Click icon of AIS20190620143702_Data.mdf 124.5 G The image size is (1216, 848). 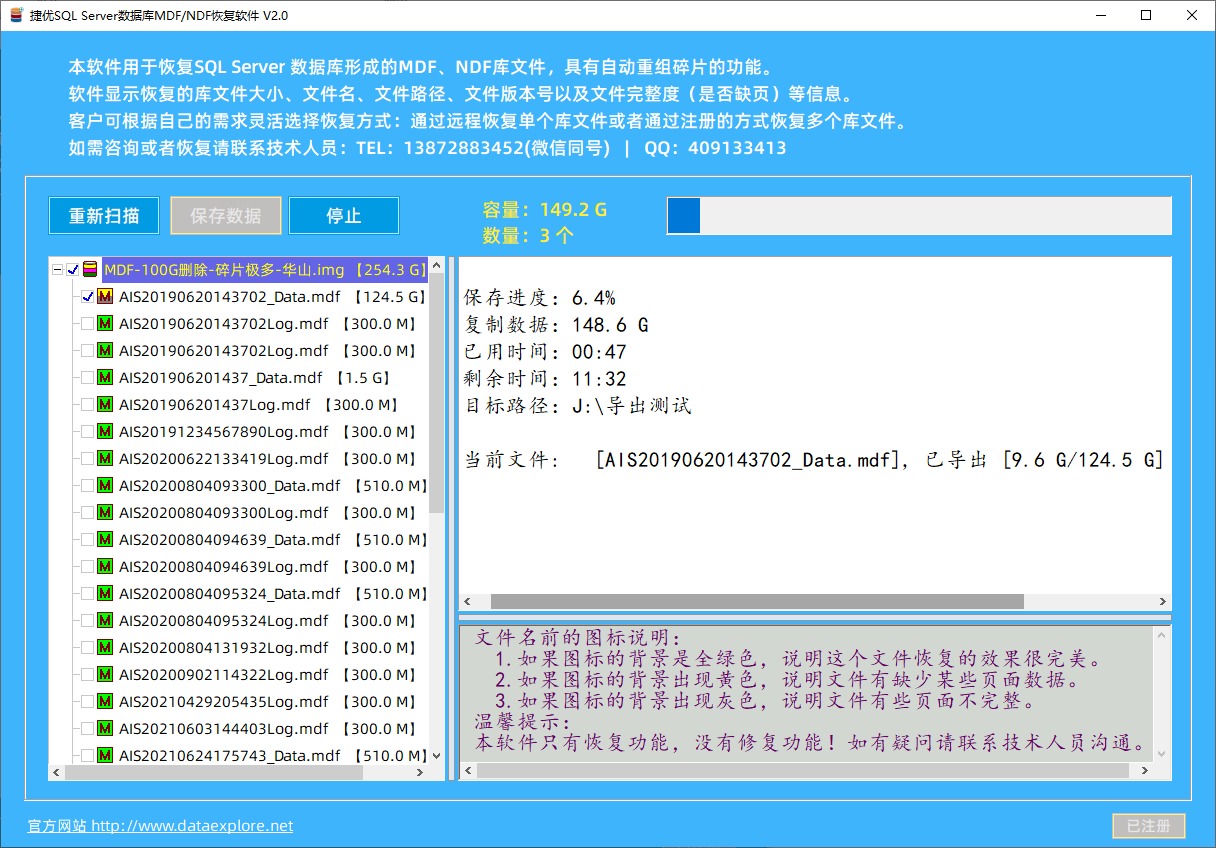[x=104, y=297]
